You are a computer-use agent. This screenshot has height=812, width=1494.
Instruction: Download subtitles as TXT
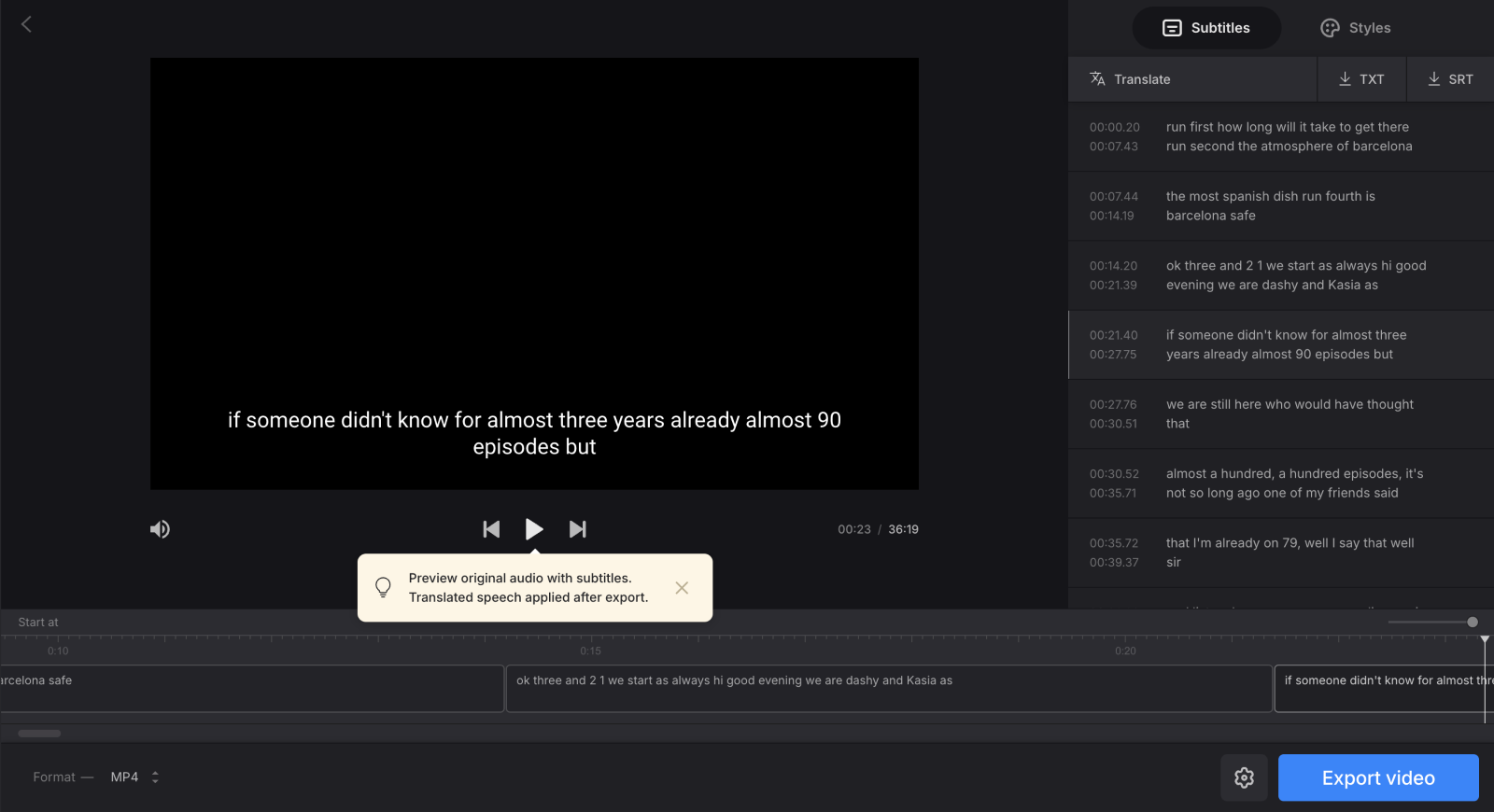1361,79
